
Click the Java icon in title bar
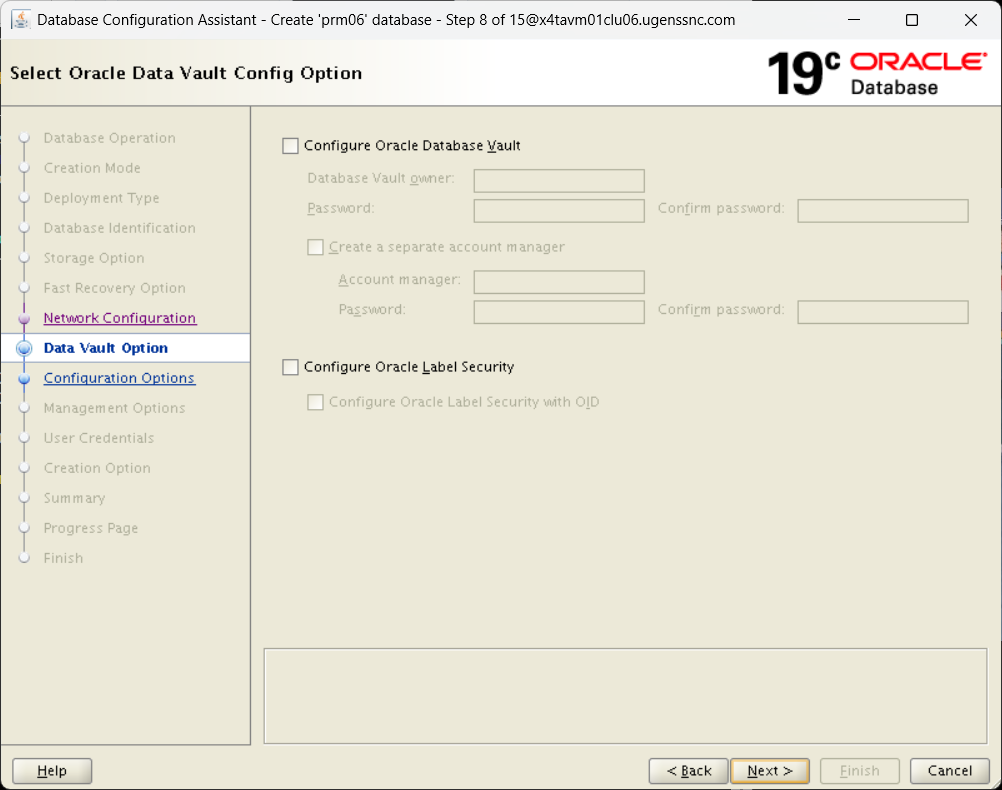coord(20,20)
